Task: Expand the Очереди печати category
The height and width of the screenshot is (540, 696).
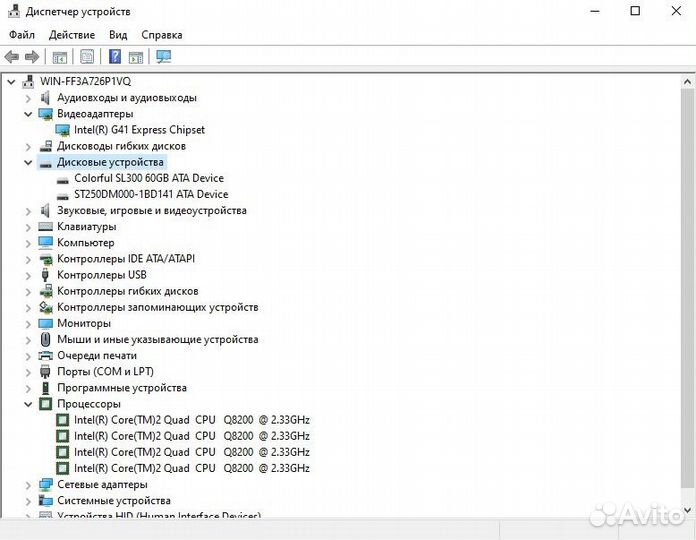Action: click(x=28, y=356)
